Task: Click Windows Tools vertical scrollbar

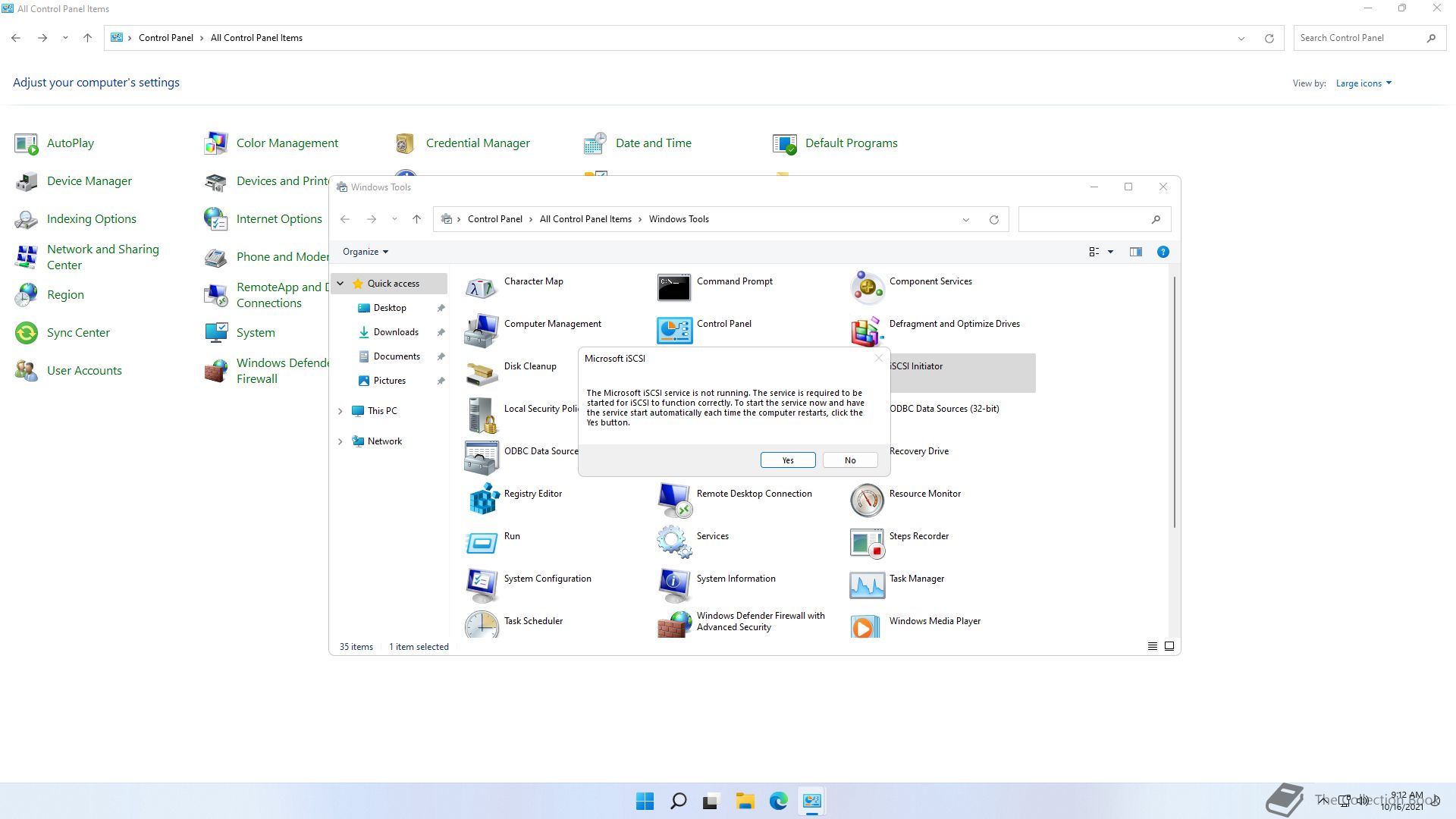Action: [1175, 403]
